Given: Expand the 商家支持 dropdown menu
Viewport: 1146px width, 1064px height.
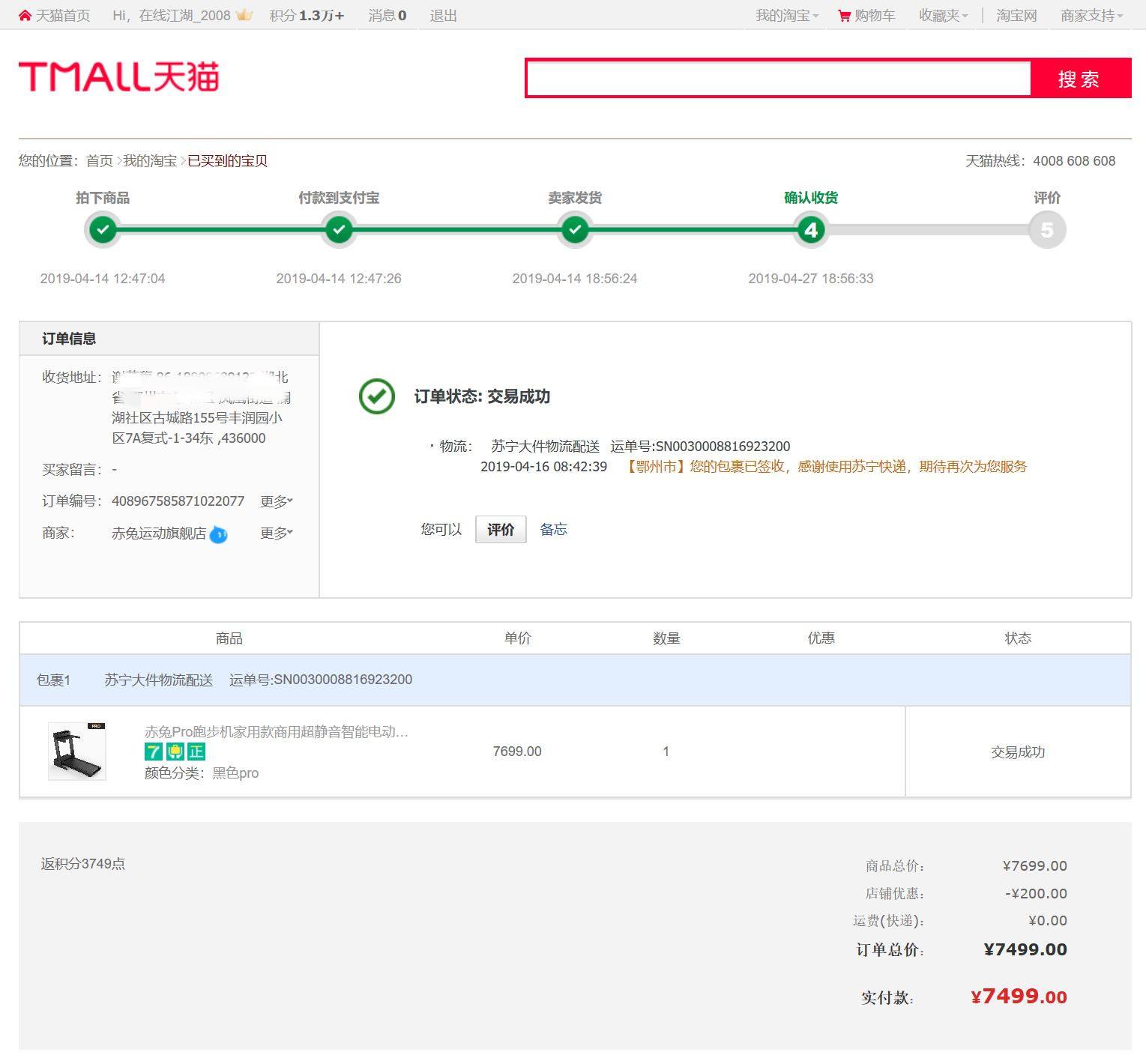Looking at the screenshot, I should click(x=1092, y=16).
